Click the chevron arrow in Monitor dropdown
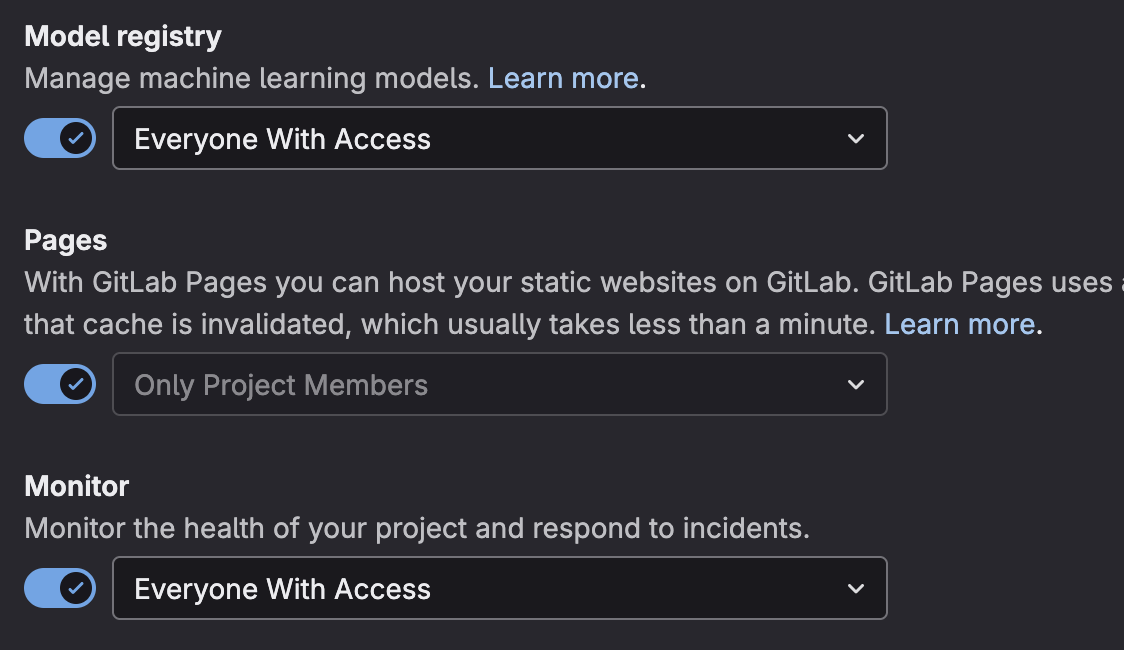1124x650 pixels. pyautogui.click(x=855, y=589)
